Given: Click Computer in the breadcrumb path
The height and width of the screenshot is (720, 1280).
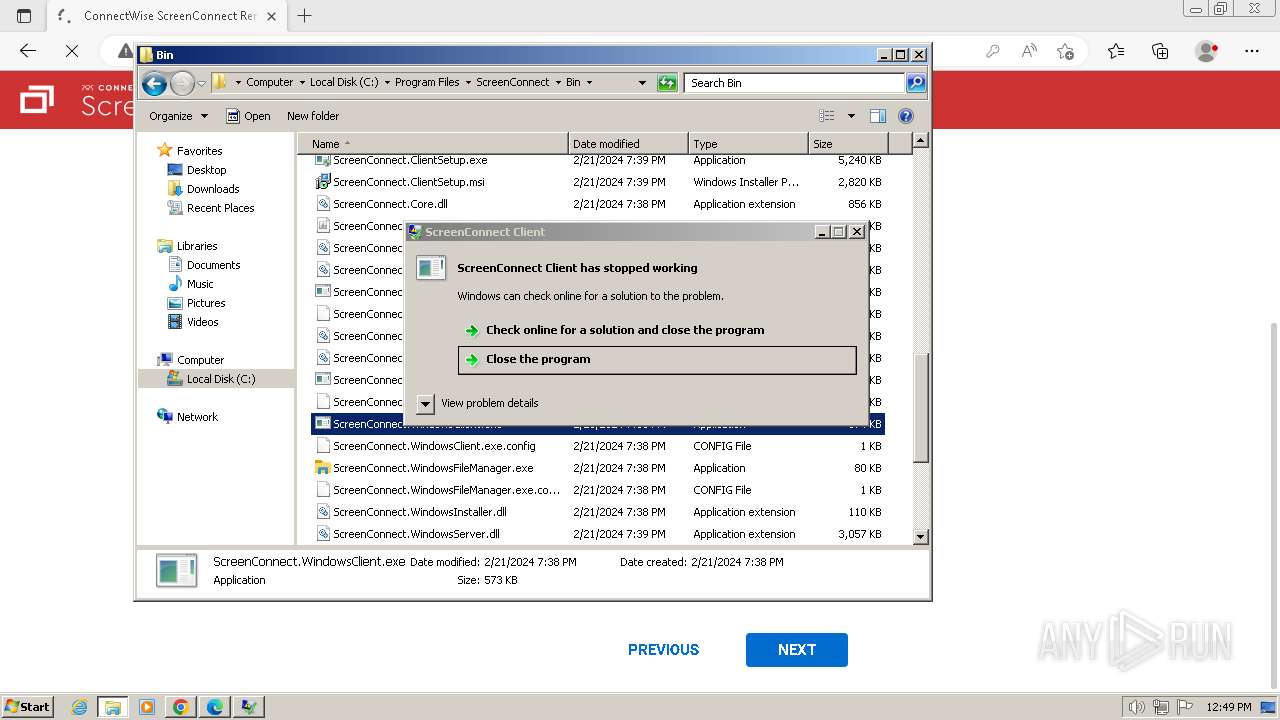Looking at the screenshot, I should tap(270, 82).
